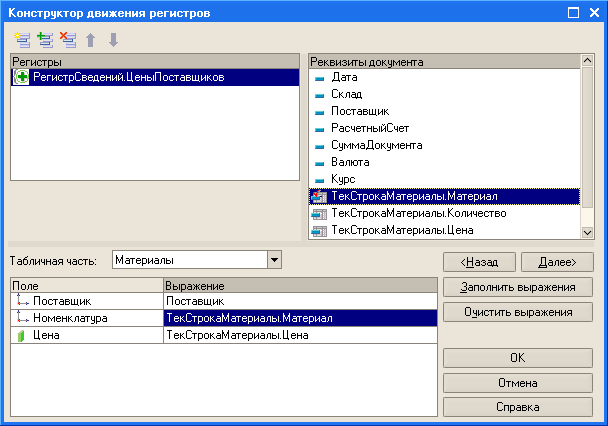Click the delete register toolbar icon
This screenshot has width=608, height=426.
[68, 40]
